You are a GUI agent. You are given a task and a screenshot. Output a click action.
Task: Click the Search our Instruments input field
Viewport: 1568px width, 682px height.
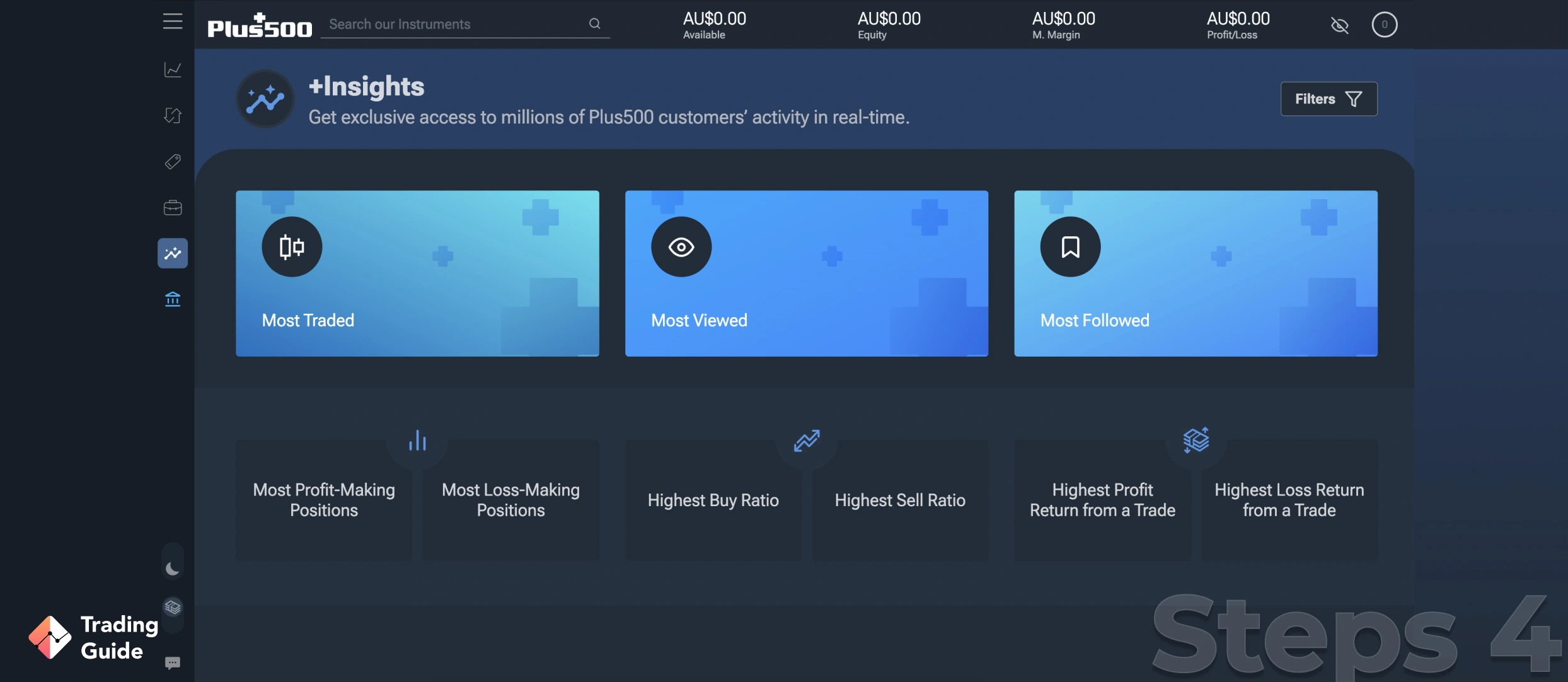coord(465,23)
